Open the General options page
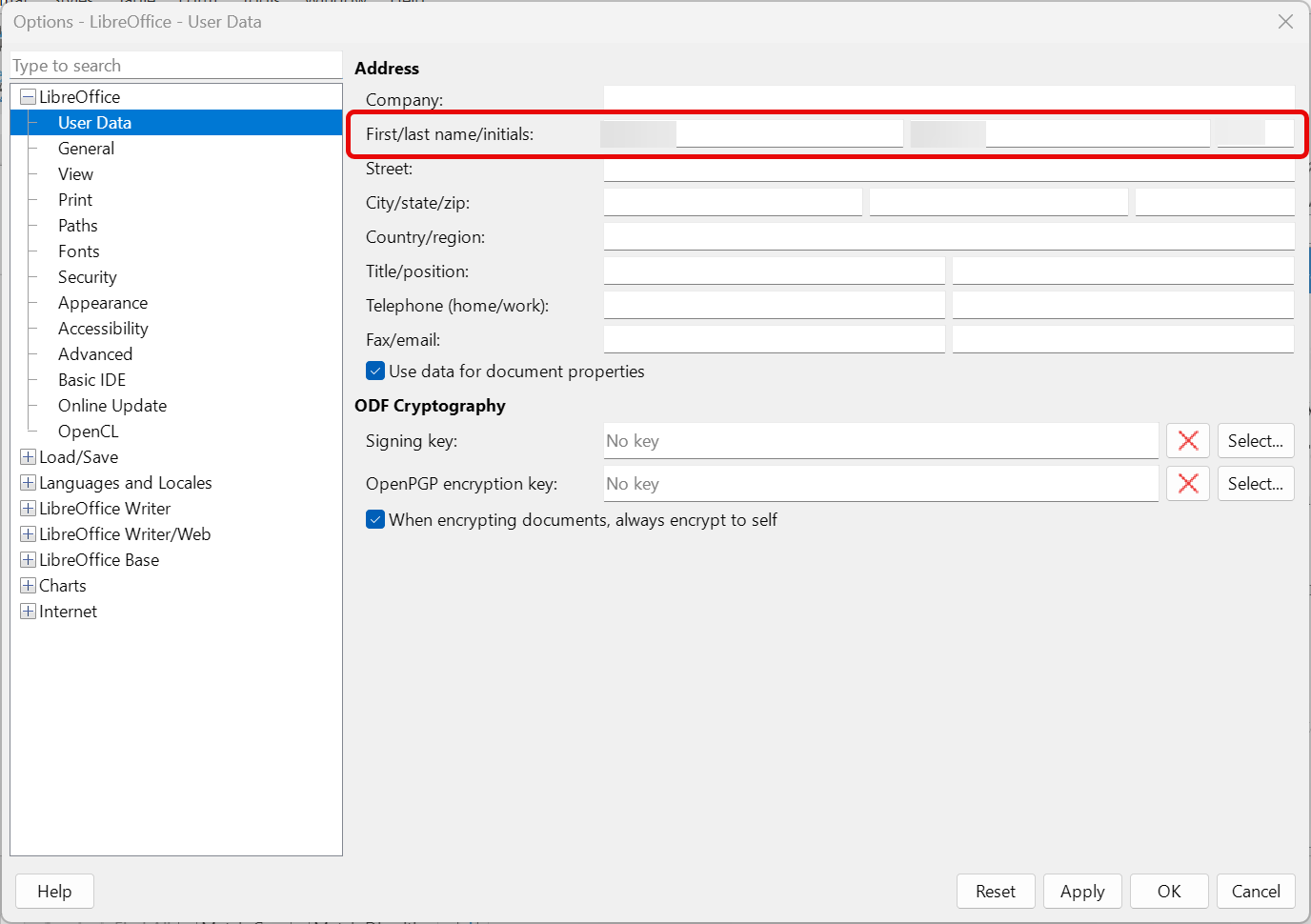Image resolution: width=1311 pixels, height=924 pixels. point(86,149)
